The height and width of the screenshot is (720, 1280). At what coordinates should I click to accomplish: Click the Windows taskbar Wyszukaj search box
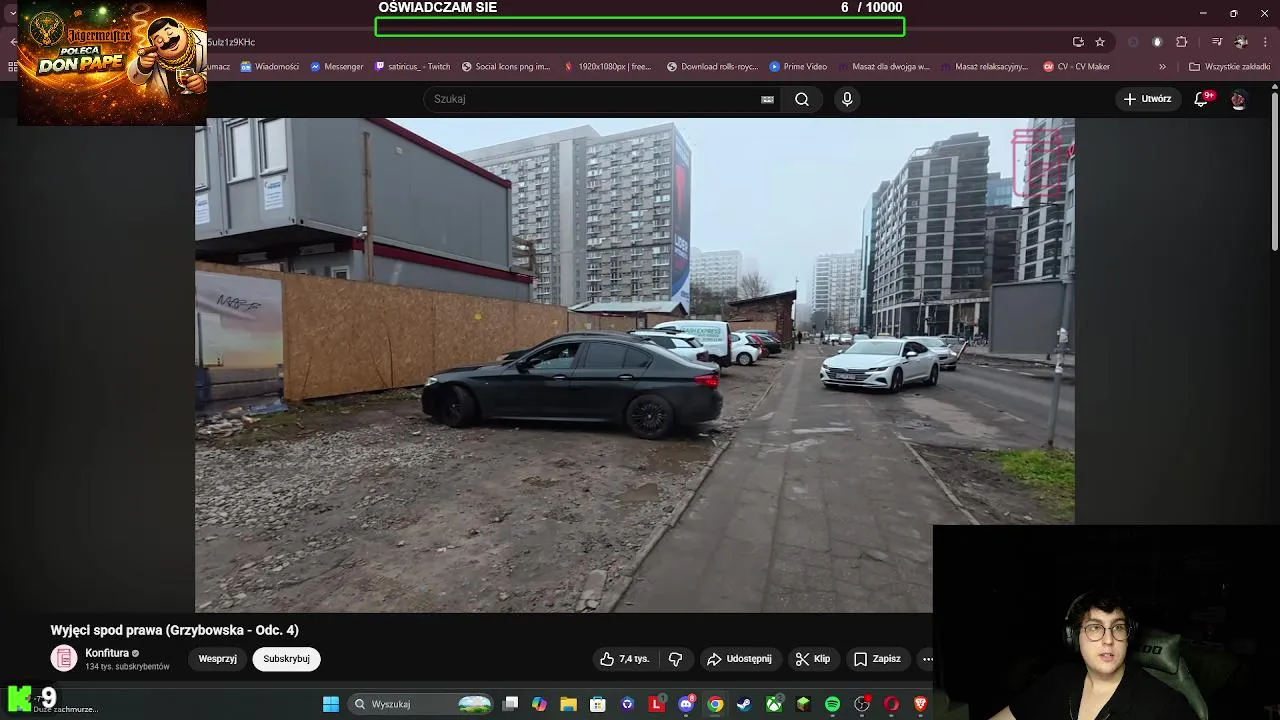(x=420, y=704)
